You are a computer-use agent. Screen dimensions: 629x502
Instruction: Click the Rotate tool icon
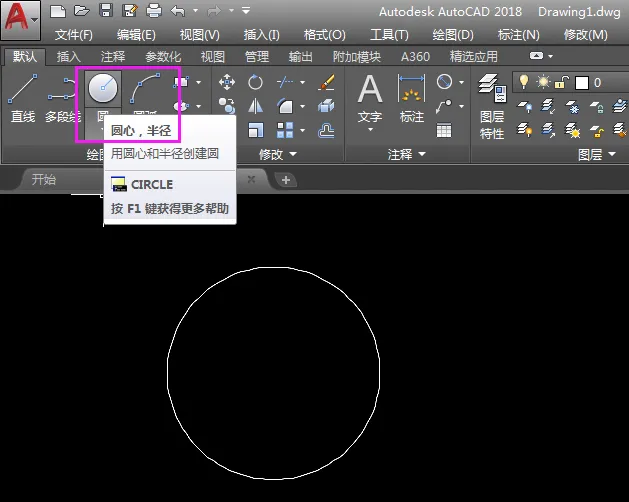(255, 82)
